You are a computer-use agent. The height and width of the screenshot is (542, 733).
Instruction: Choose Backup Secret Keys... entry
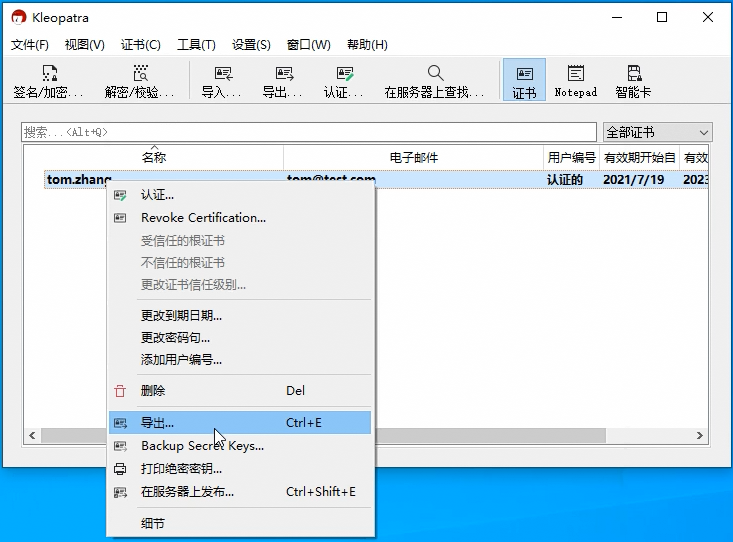tap(240, 446)
